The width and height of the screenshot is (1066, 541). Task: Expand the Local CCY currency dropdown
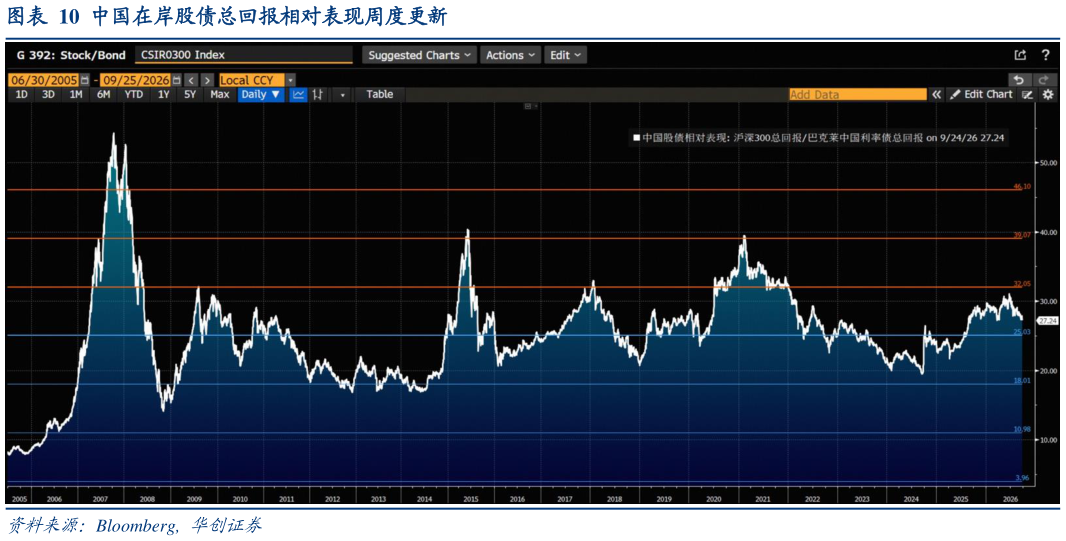[x=290, y=80]
